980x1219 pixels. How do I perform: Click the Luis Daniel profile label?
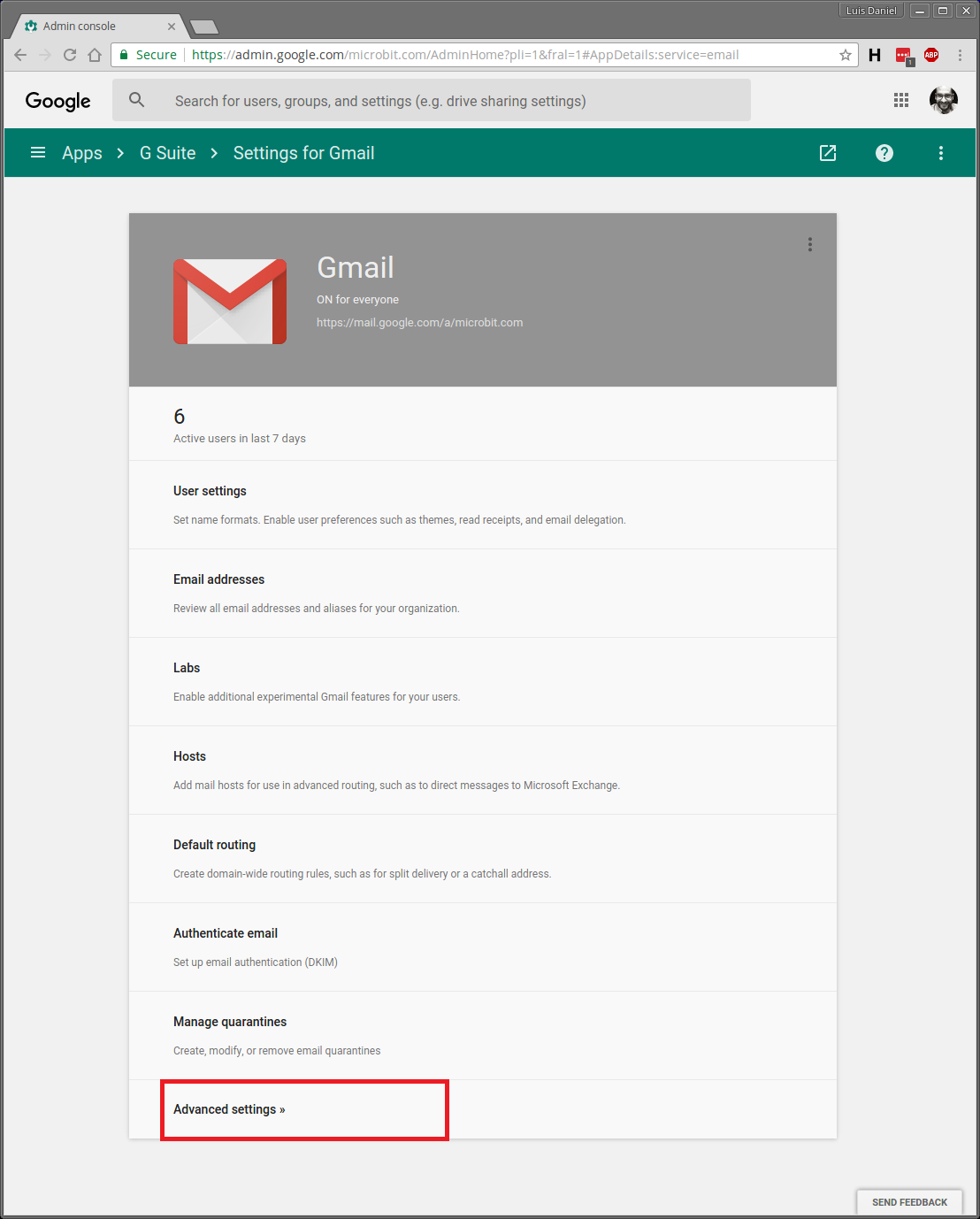[x=871, y=11]
